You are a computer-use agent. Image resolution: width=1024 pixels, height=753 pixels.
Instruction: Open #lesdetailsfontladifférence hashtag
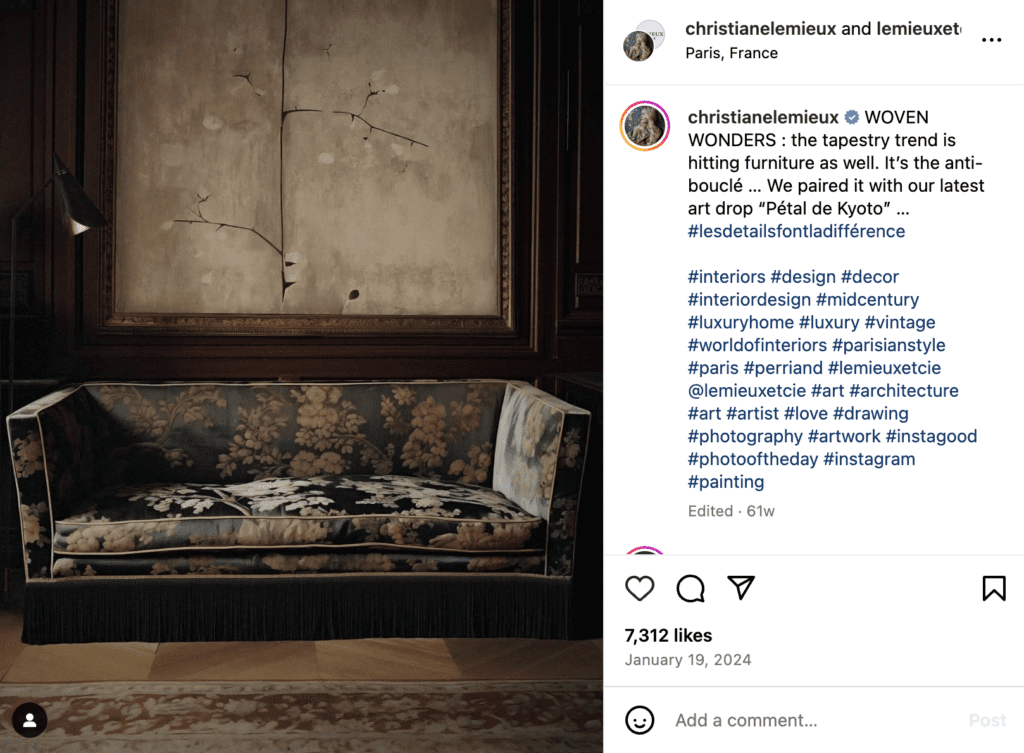pos(795,231)
